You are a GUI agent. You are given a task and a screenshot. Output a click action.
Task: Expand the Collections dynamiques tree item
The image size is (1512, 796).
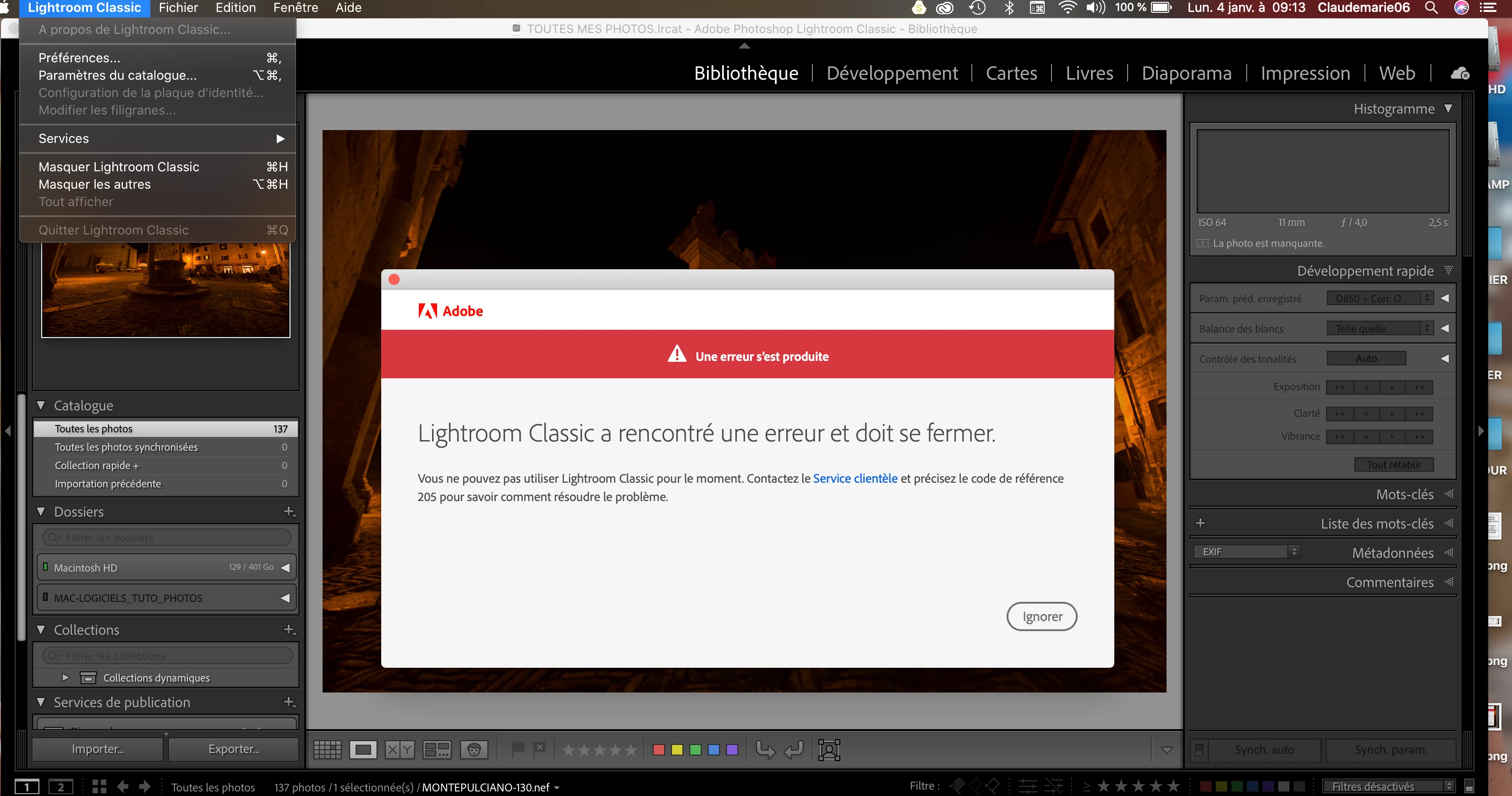[x=66, y=677]
